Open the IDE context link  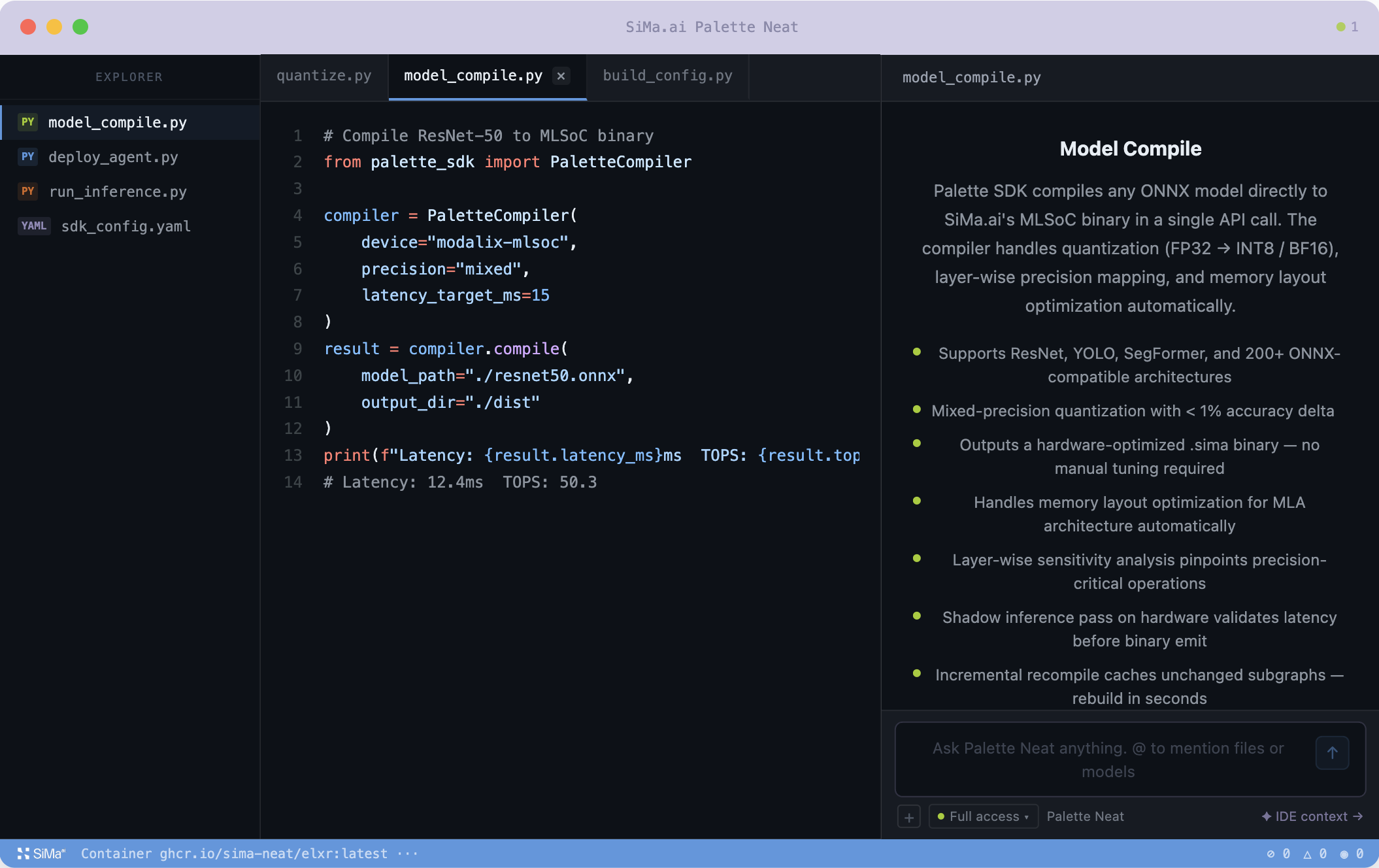point(1312,816)
